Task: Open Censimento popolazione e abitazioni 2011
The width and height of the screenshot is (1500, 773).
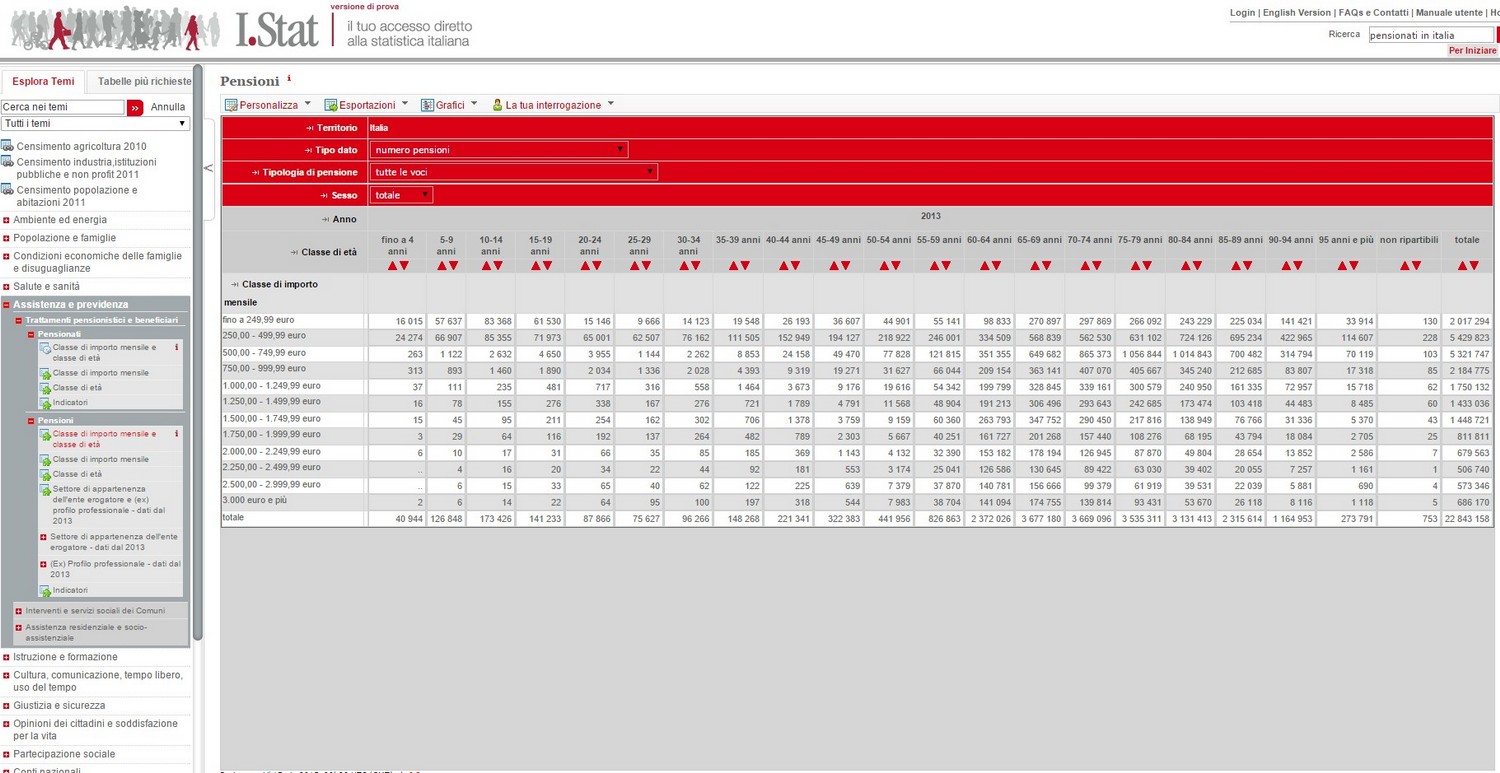Action: [77, 196]
